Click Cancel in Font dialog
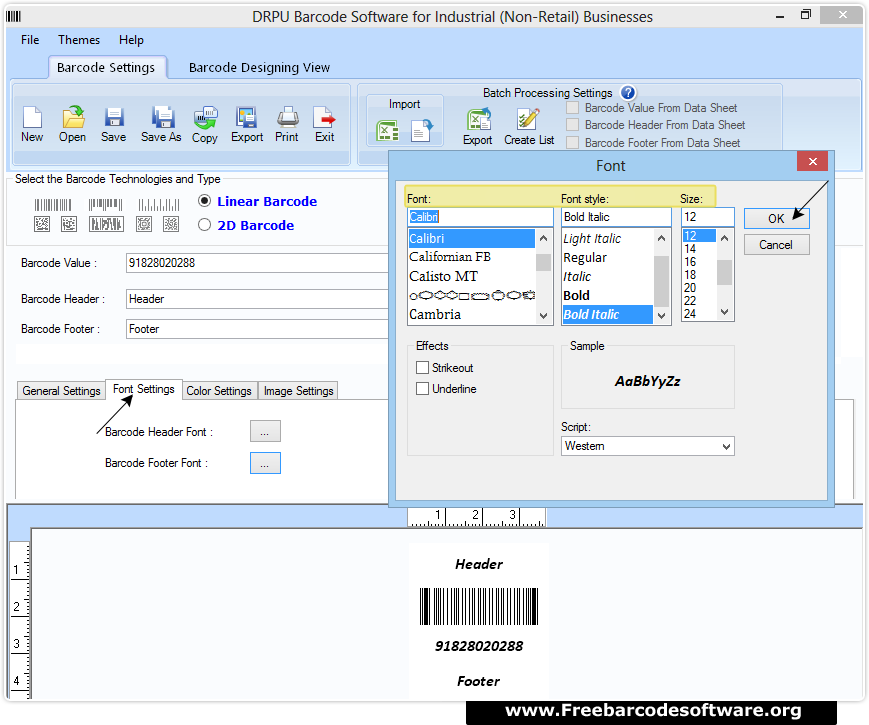Screen dimensions: 869x725 coord(776,245)
